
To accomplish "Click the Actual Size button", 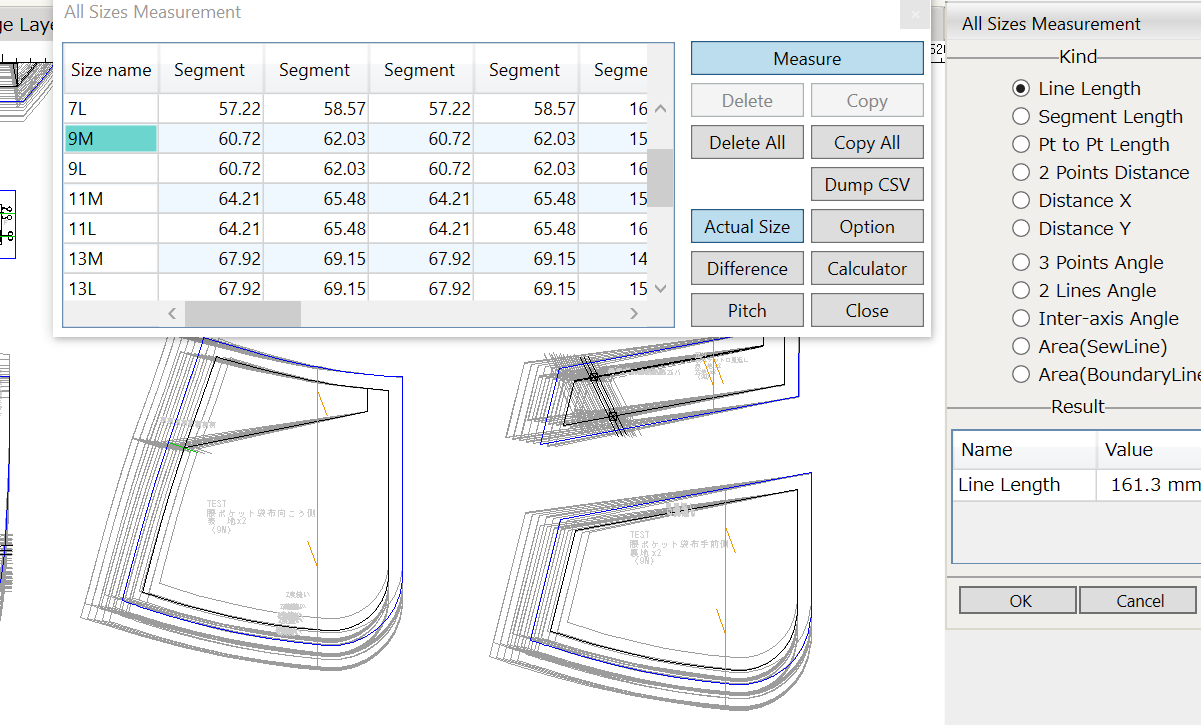I will coord(746,226).
